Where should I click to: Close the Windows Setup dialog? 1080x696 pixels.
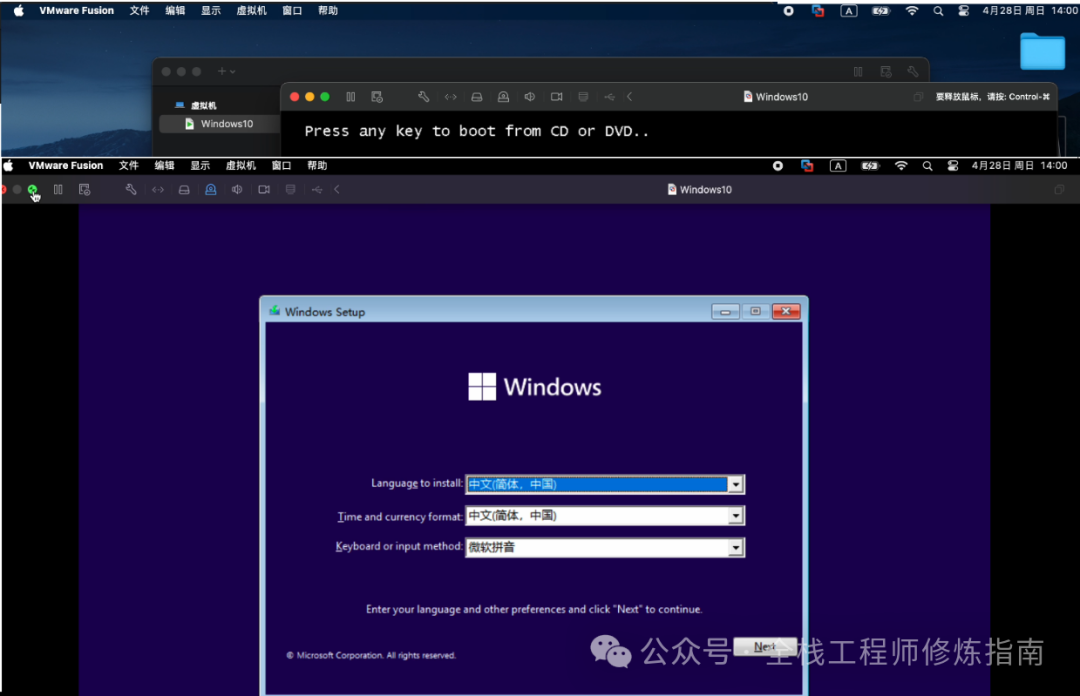[786, 311]
